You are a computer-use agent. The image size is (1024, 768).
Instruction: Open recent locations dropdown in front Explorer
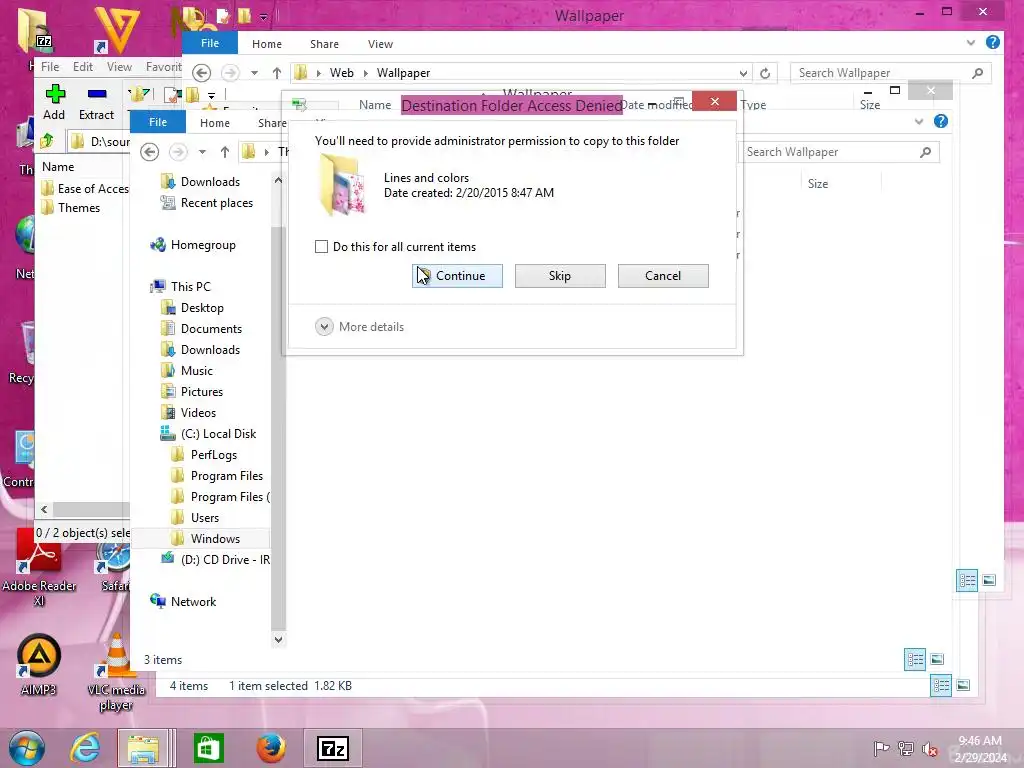point(202,152)
